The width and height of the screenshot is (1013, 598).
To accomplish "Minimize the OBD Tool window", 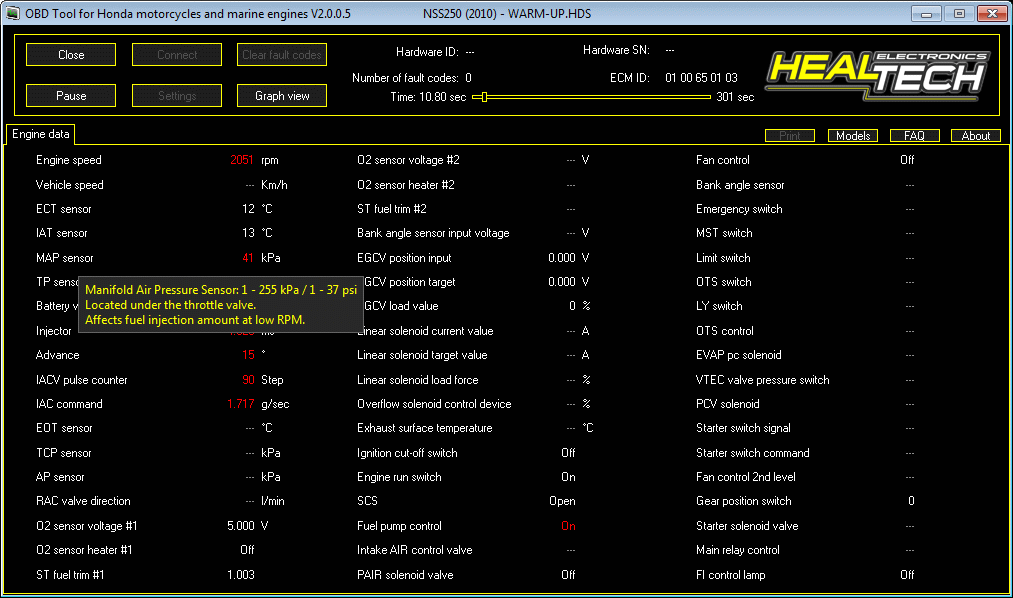I will tap(929, 13).
